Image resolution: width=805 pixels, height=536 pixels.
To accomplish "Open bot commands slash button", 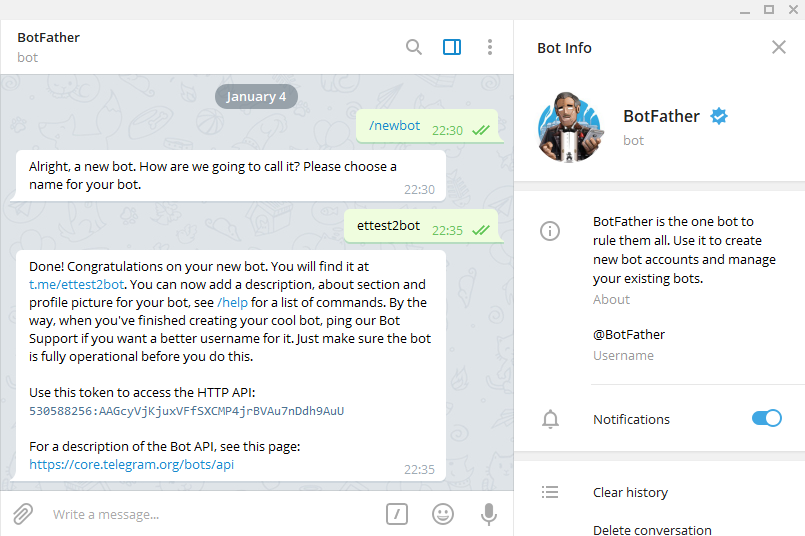I will (x=397, y=514).
